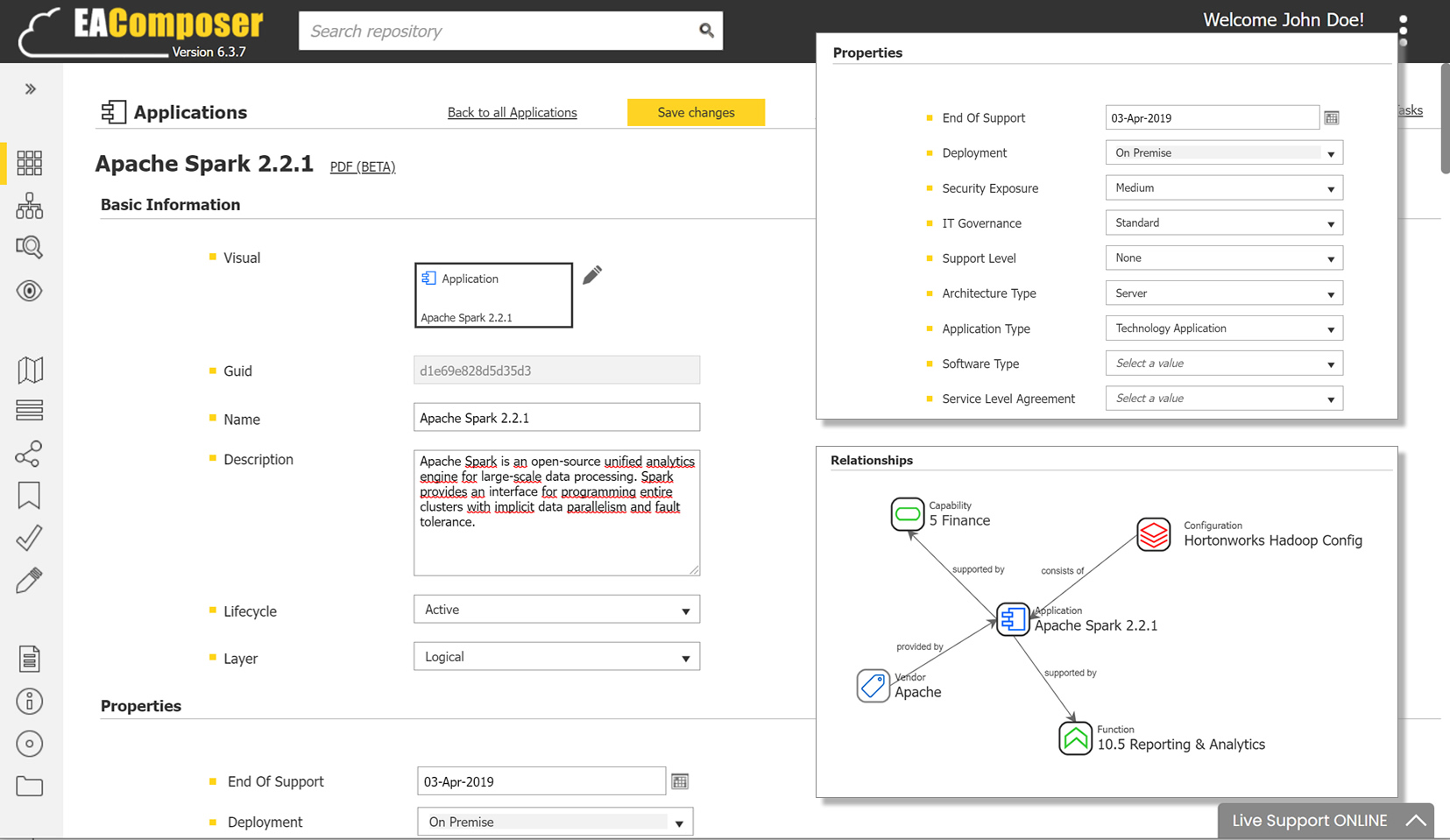Open the Application Type dropdown

[x=1224, y=328]
